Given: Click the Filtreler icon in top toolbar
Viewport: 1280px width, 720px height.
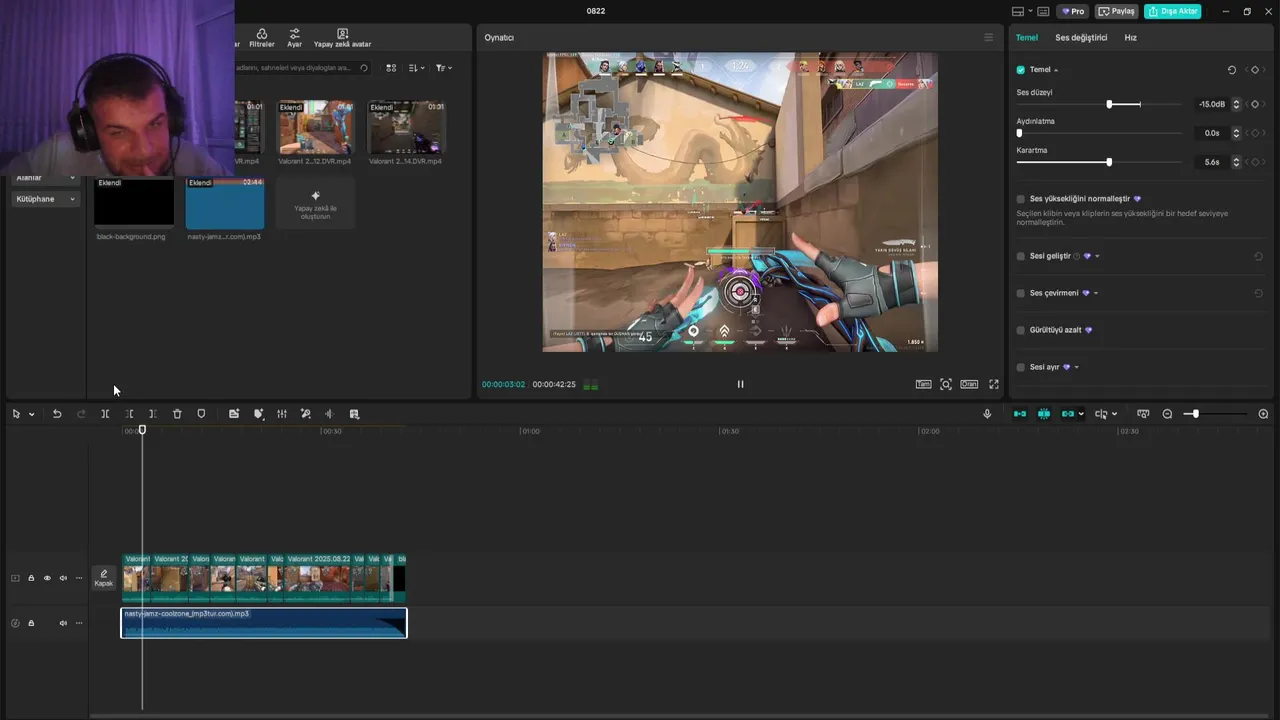Looking at the screenshot, I should point(262,38).
